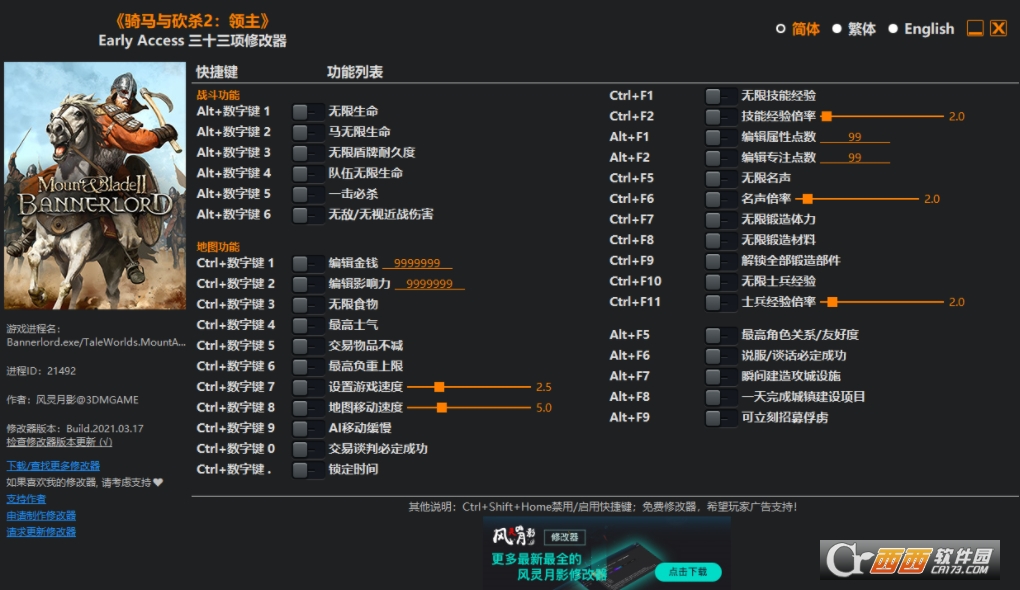The height and width of the screenshot is (590, 1020).
Task: Click 进程ID: 21492 text
Action: (41, 371)
